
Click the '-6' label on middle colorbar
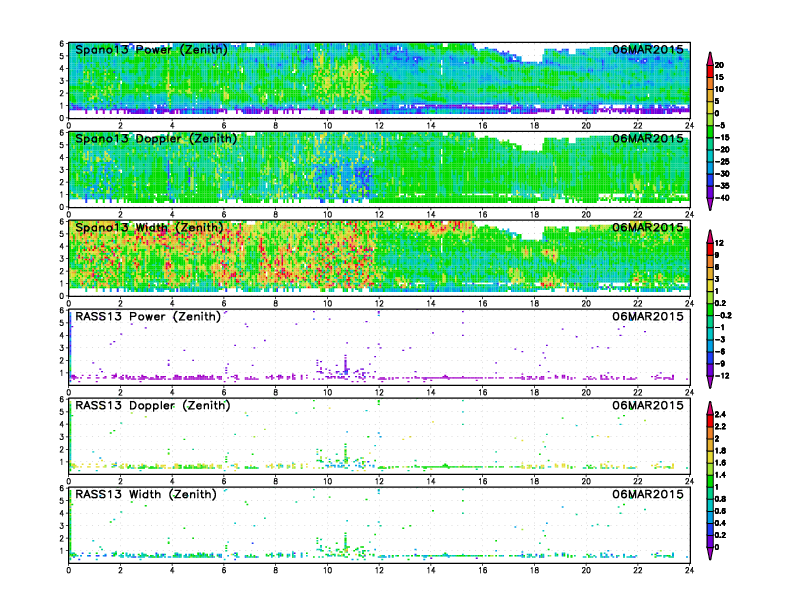[720, 351]
